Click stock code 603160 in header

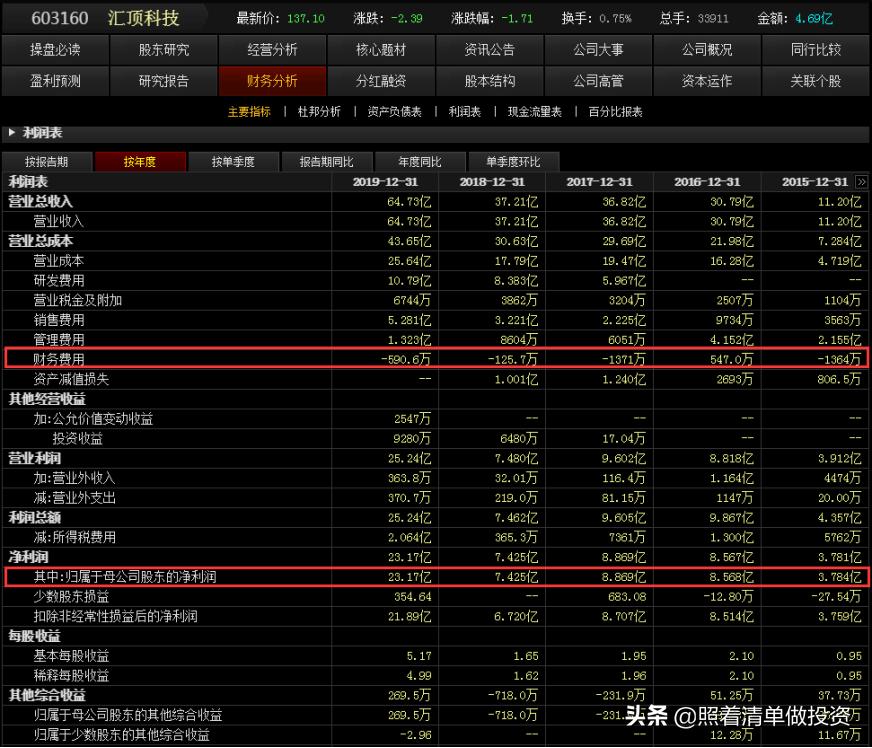pos(60,18)
